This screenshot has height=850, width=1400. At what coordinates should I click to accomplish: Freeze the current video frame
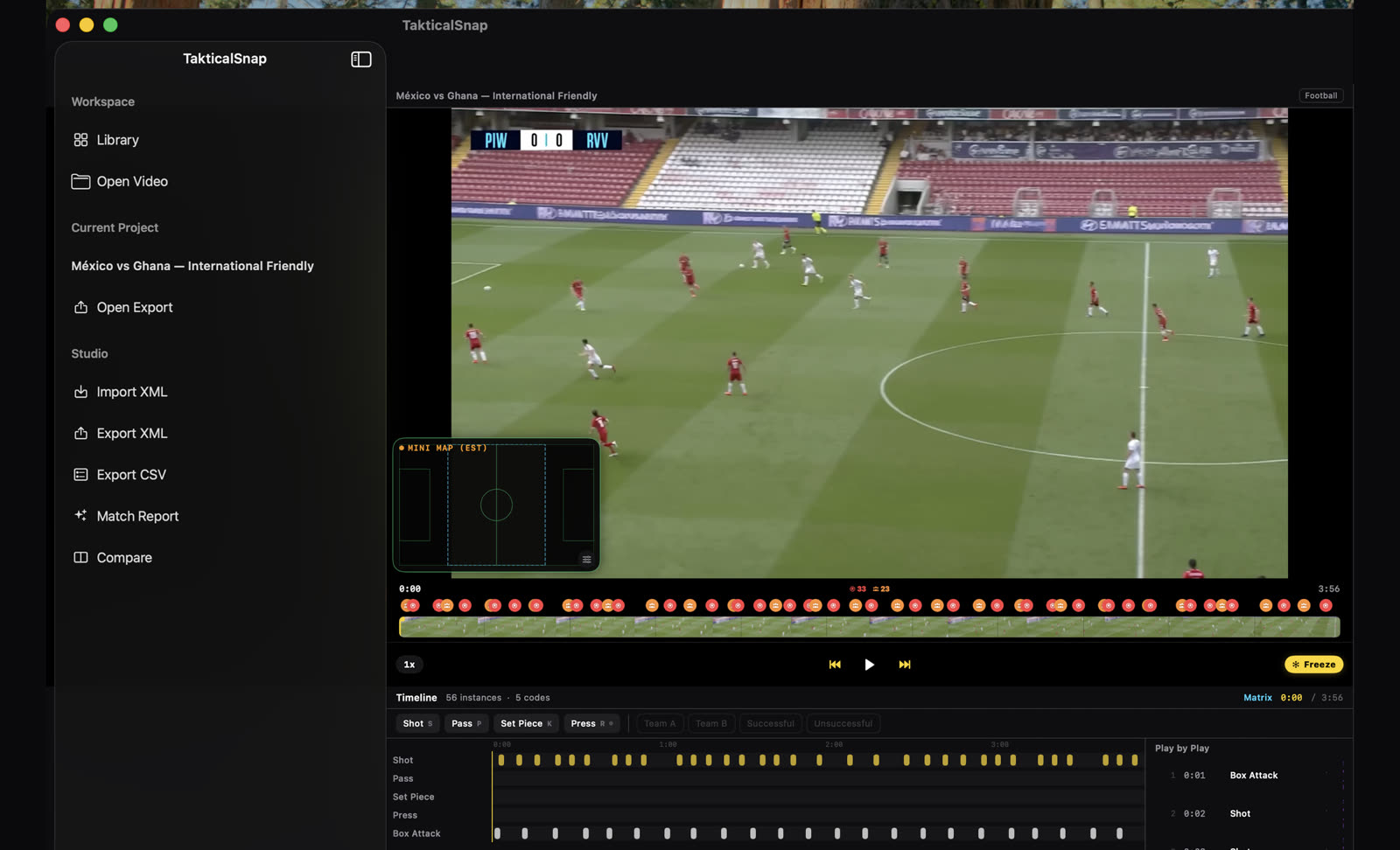1313,665
